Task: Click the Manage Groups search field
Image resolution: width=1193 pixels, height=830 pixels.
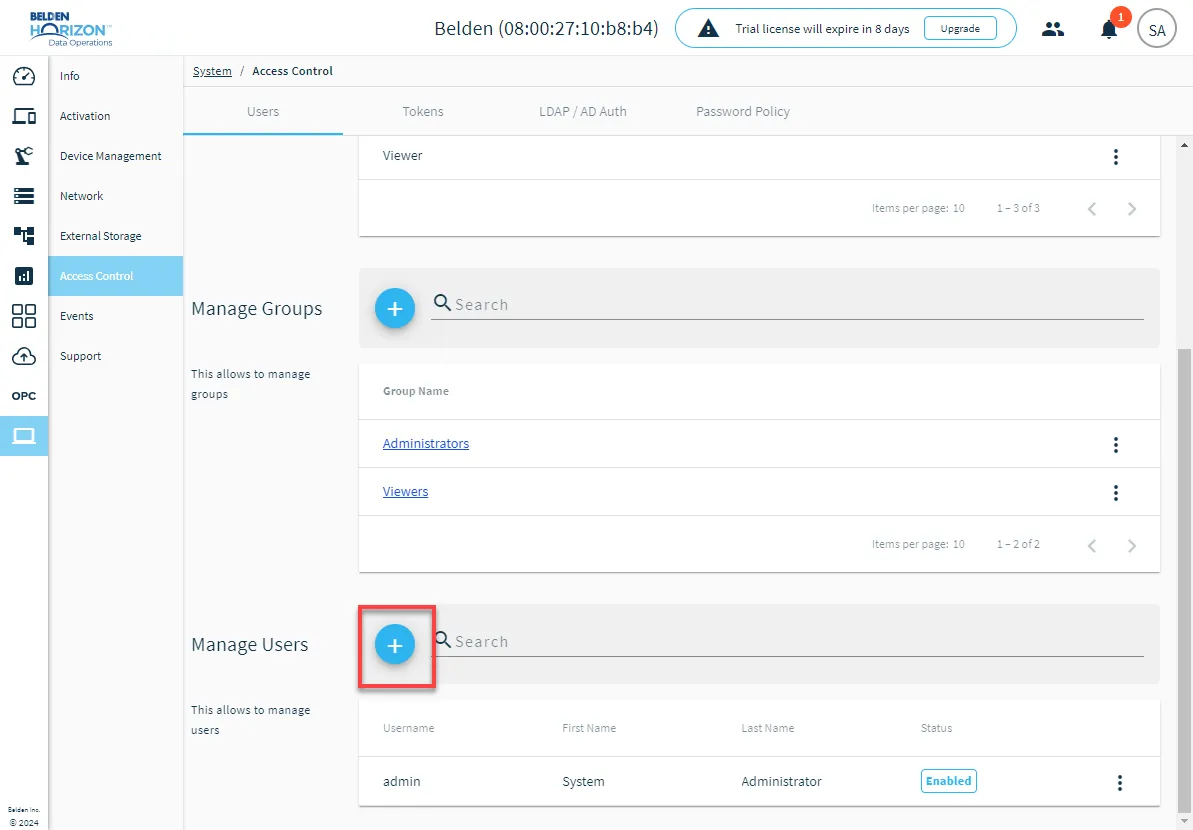Action: [x=787, y=305]
